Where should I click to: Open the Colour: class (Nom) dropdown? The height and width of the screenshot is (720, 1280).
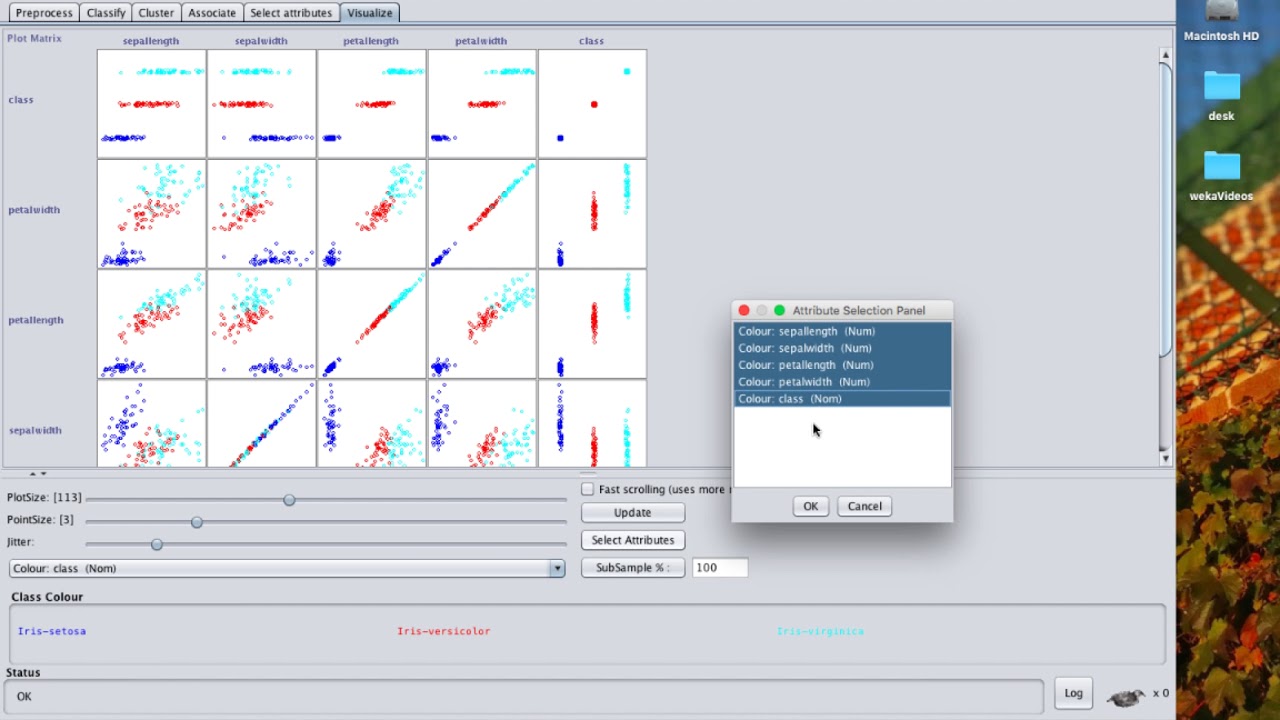click(x=287, y=568)
